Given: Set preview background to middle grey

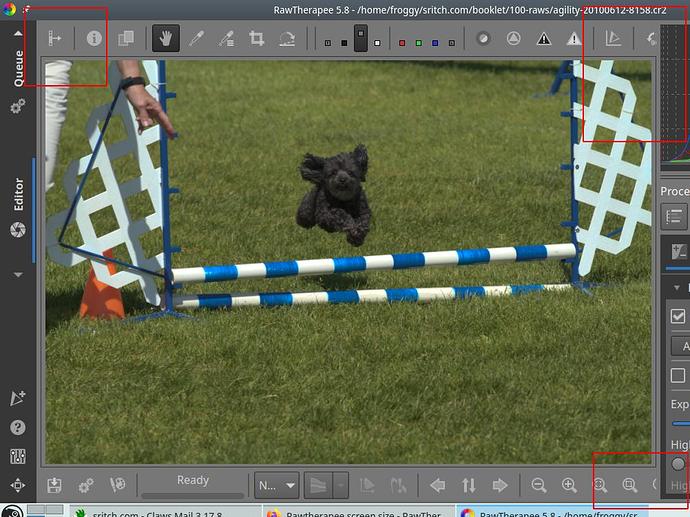Looking at the screenshot, I should pyautogui.click(x=360, y=38).
